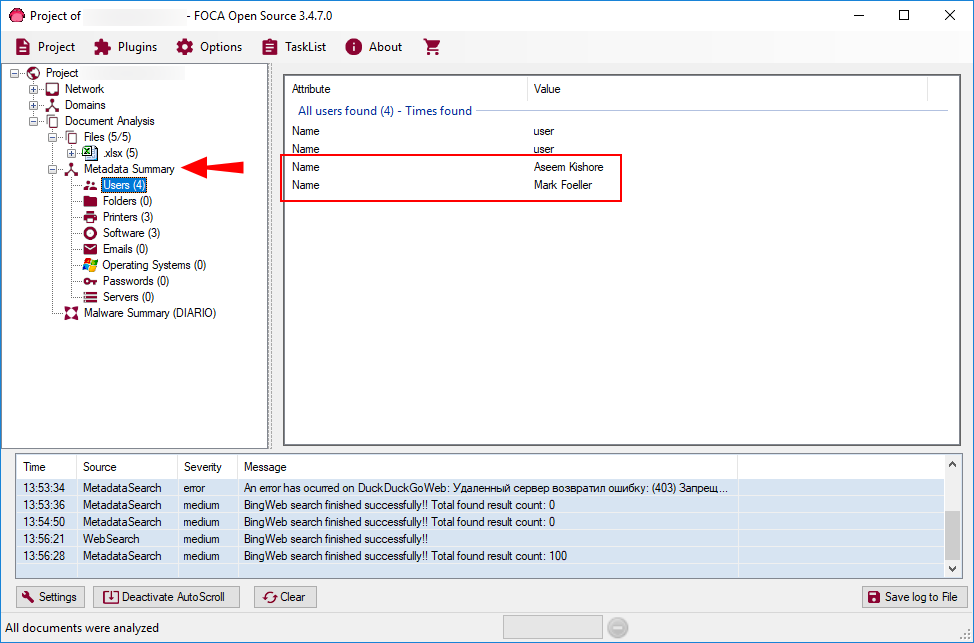
Task: Select Passwords (0) in the tree
Action: coord(136,281)
